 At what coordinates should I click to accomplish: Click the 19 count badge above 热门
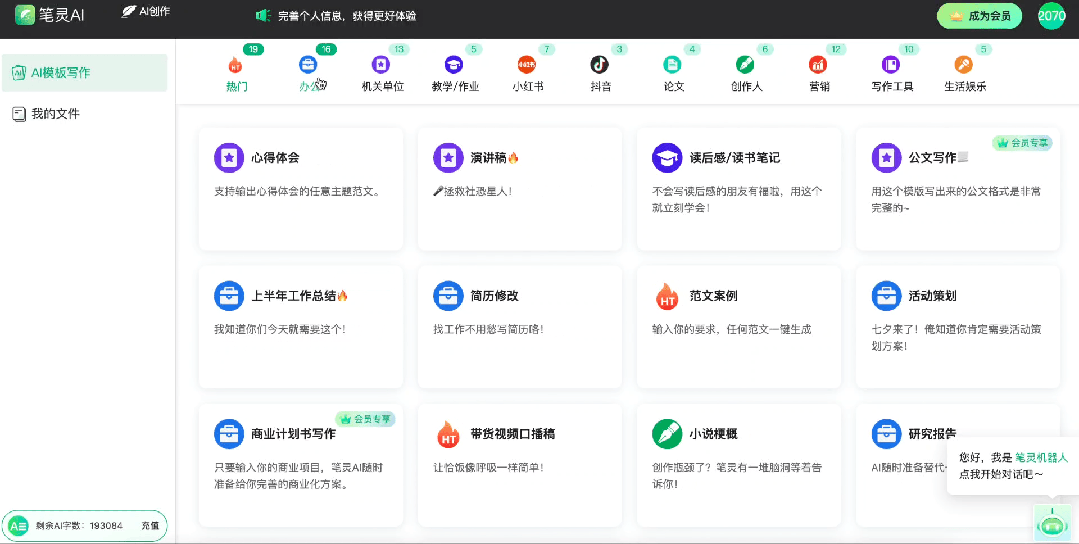pyautogui.click(x=253, y=49)
